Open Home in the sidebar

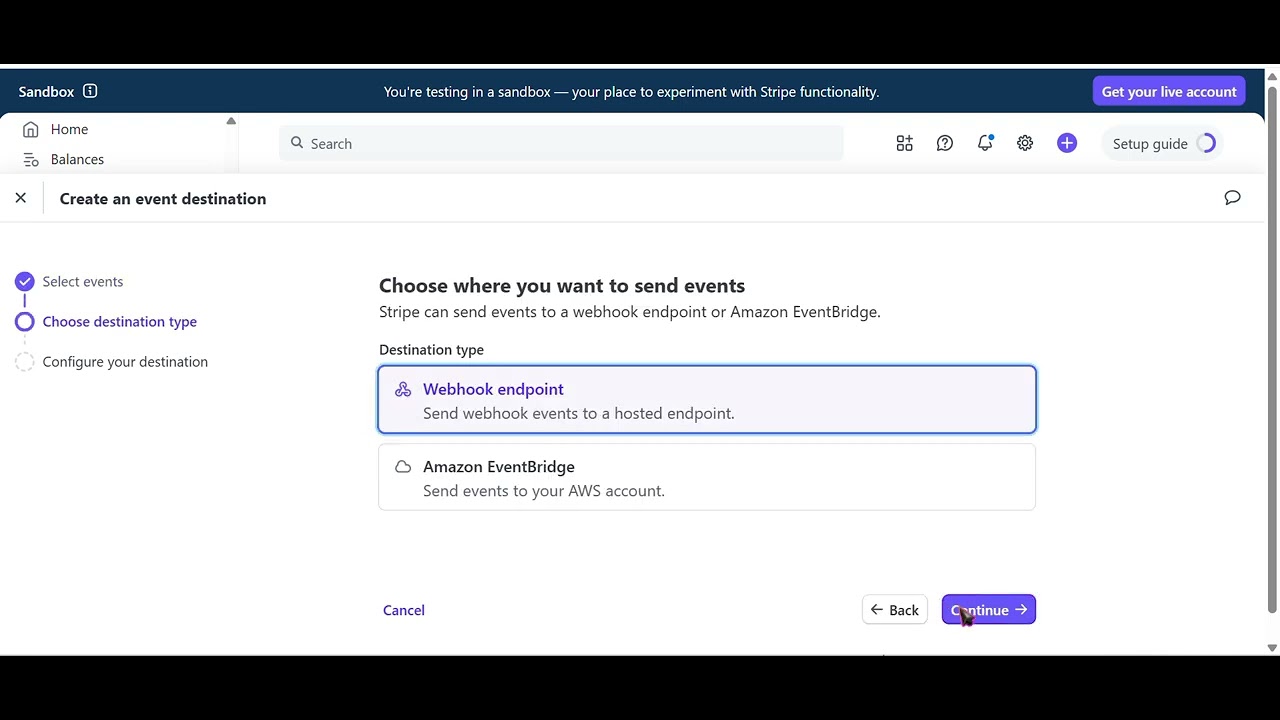pyautogui.click(x=69, y=130)
